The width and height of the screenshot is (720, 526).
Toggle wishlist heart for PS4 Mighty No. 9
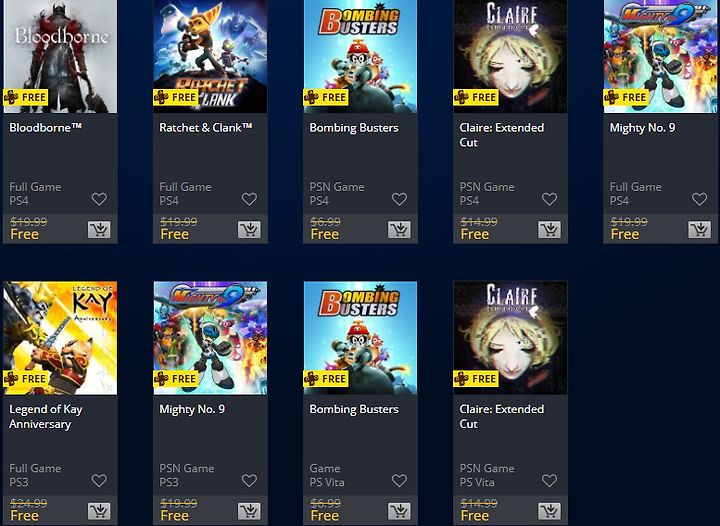click(700, 199)
